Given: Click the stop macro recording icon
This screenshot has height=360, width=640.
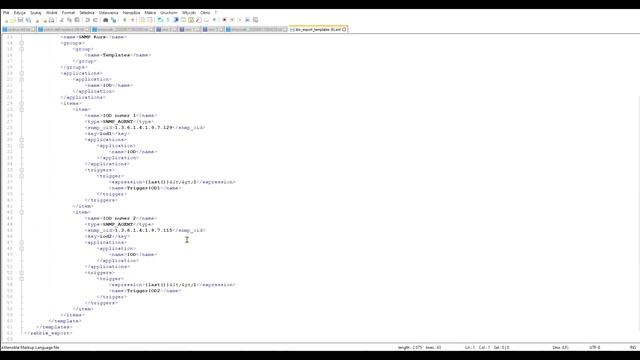Looking at the screenshot, I should point(232,20).
